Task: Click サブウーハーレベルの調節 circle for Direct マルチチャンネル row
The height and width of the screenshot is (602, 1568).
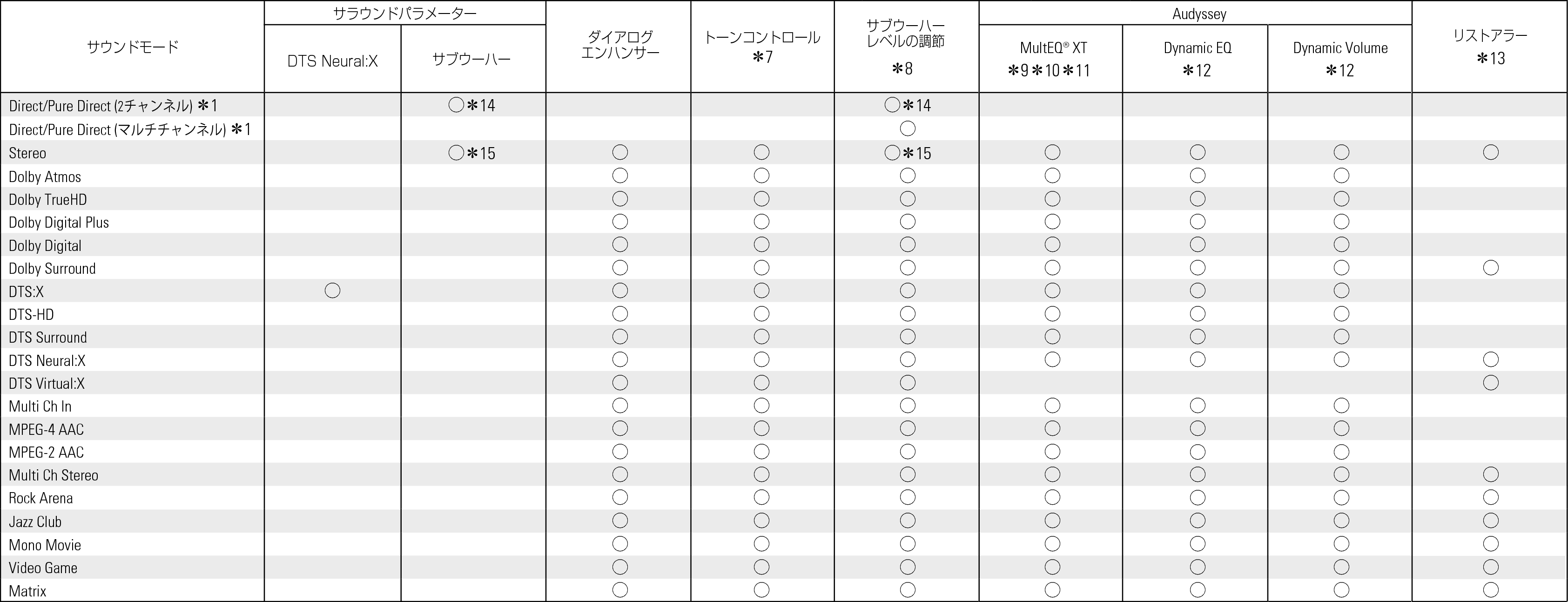Action: click(x=907, y=129)
